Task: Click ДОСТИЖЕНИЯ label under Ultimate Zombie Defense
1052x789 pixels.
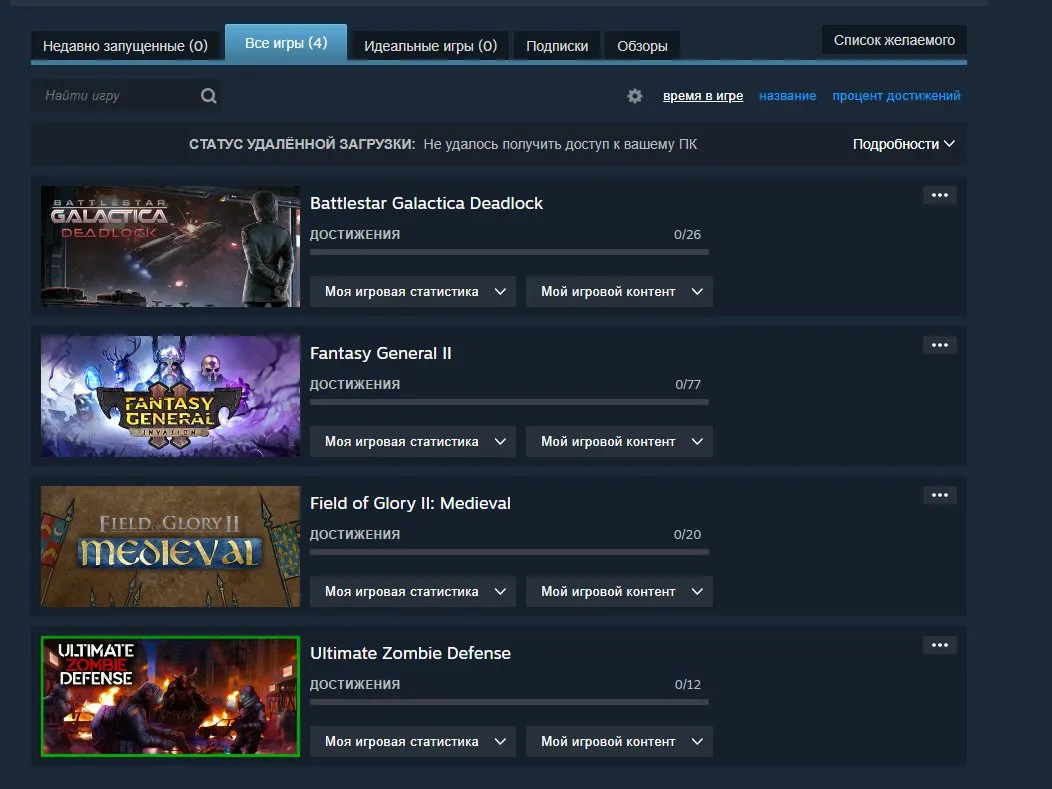Action: point(355,684)
